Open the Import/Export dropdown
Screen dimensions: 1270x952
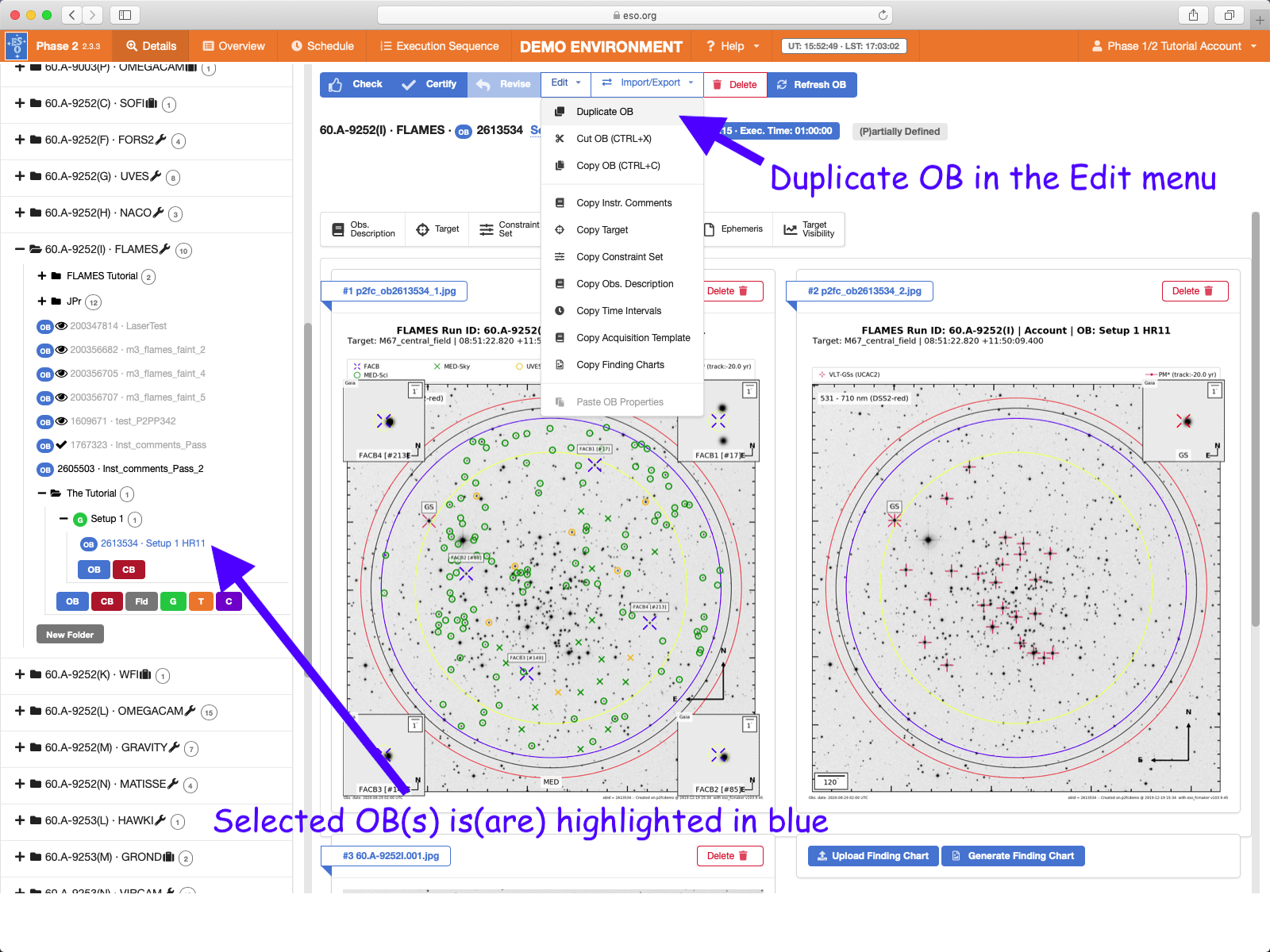click(648, 83)
